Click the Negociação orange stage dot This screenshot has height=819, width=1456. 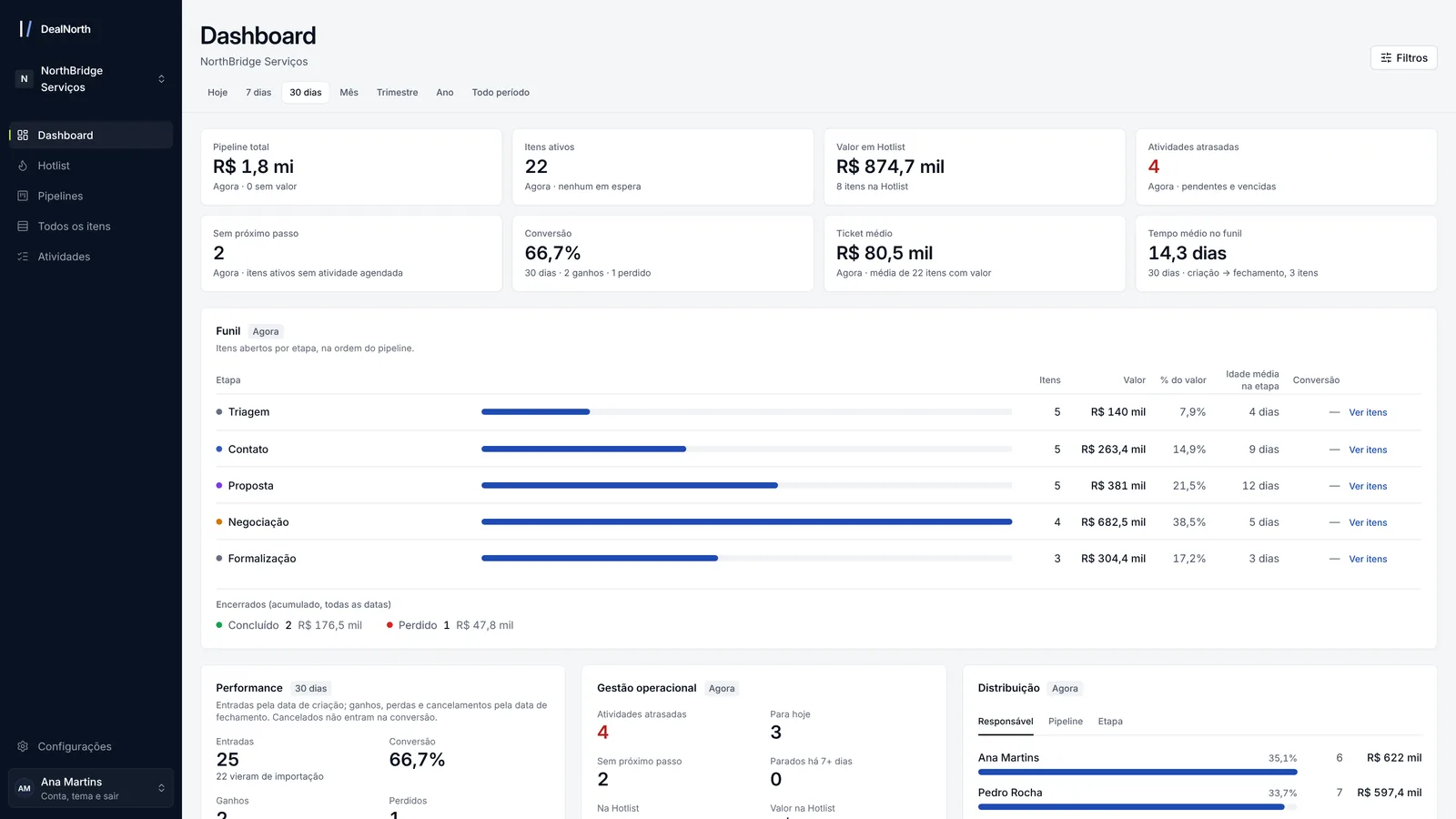[x=219, y=521]
